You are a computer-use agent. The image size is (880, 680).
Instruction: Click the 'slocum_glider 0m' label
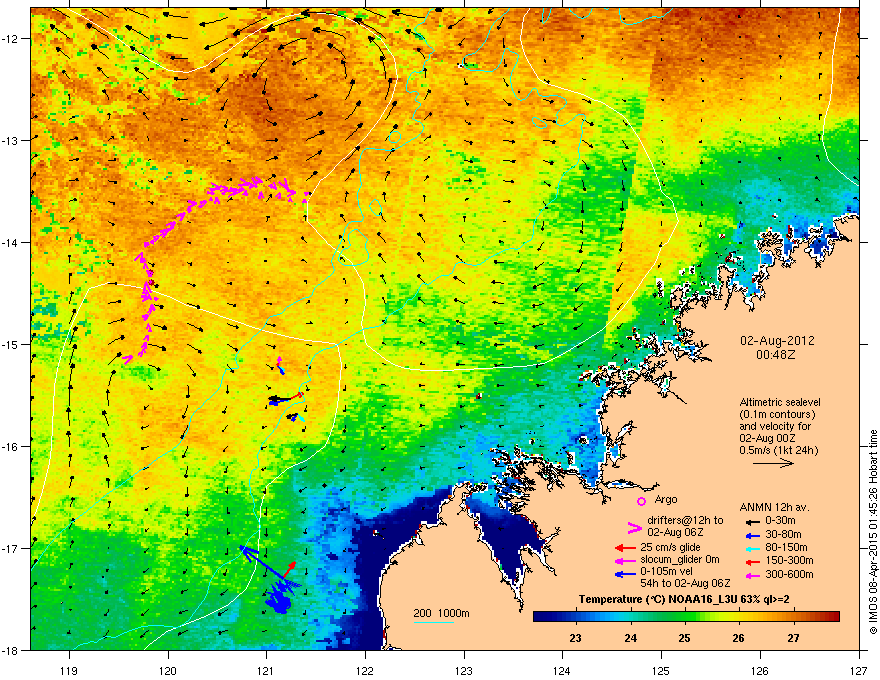680,560
